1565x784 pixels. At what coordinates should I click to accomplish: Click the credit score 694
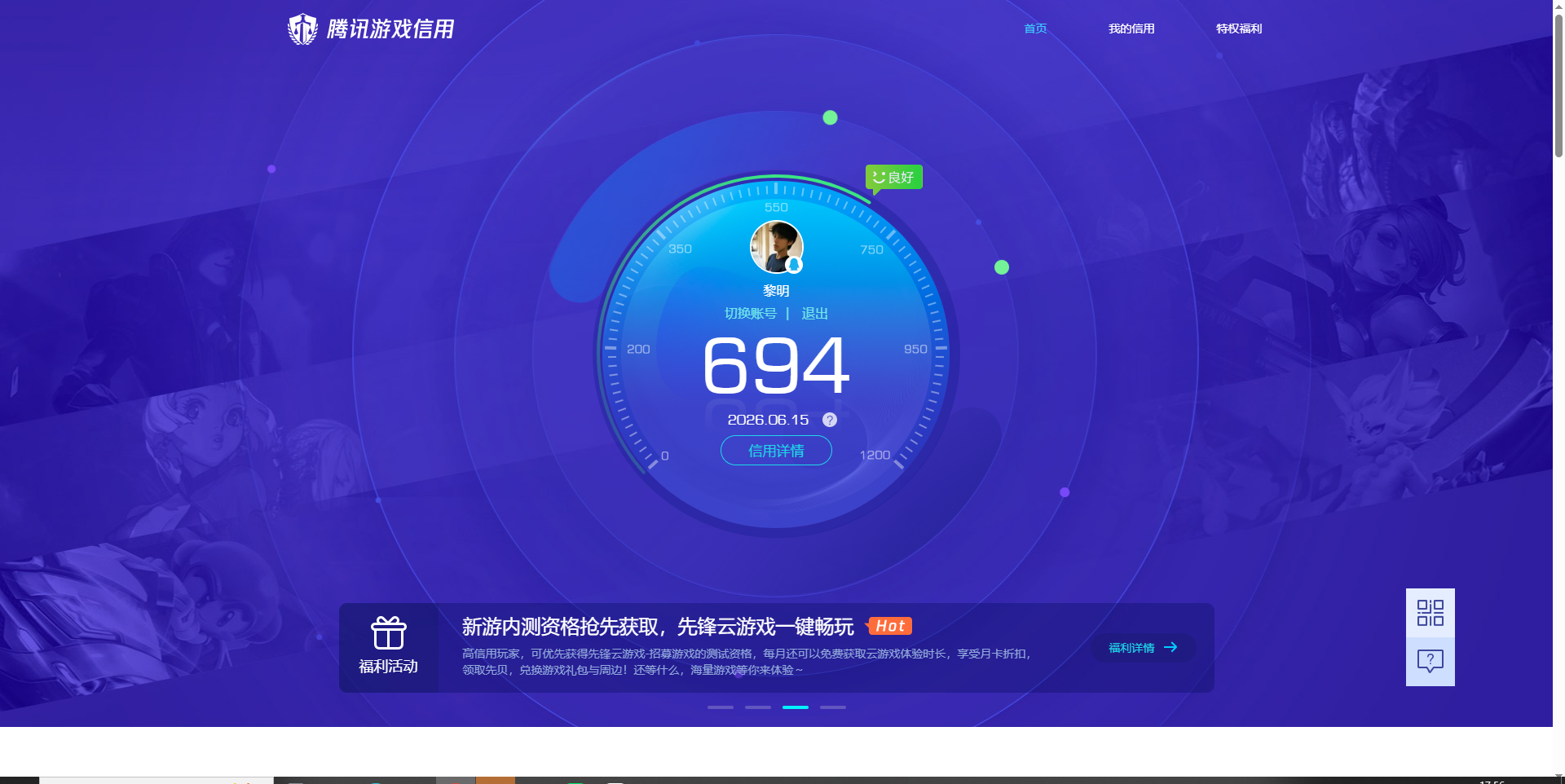click(776, 366)
